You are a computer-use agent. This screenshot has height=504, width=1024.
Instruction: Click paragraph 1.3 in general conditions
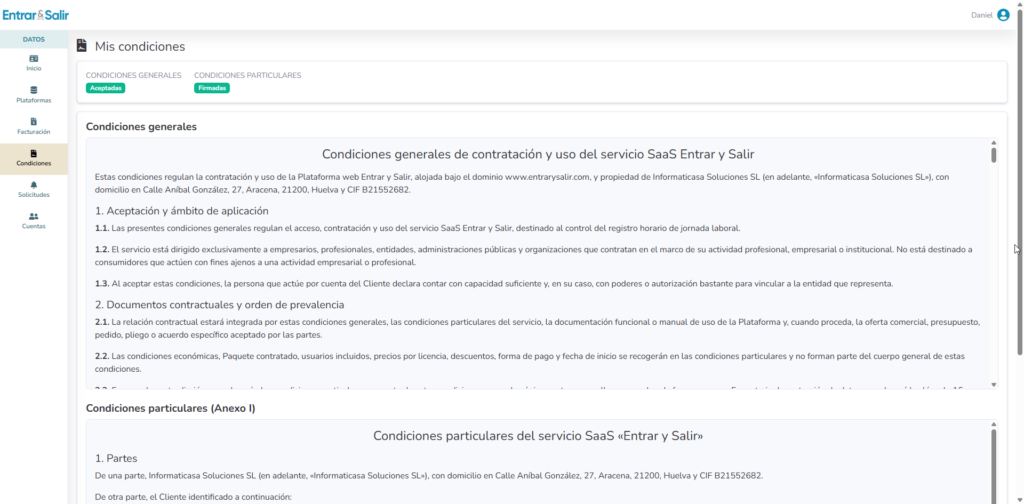point(493,284)
